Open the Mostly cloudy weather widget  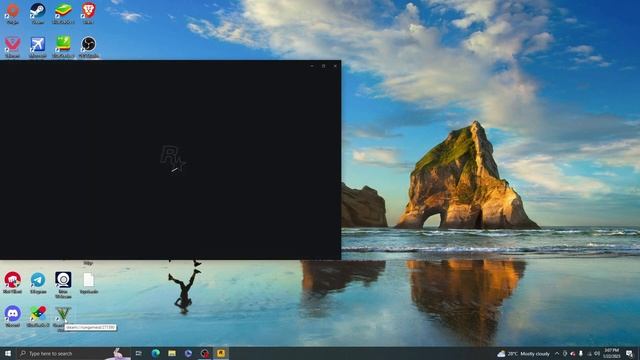(x=523, y=354)
